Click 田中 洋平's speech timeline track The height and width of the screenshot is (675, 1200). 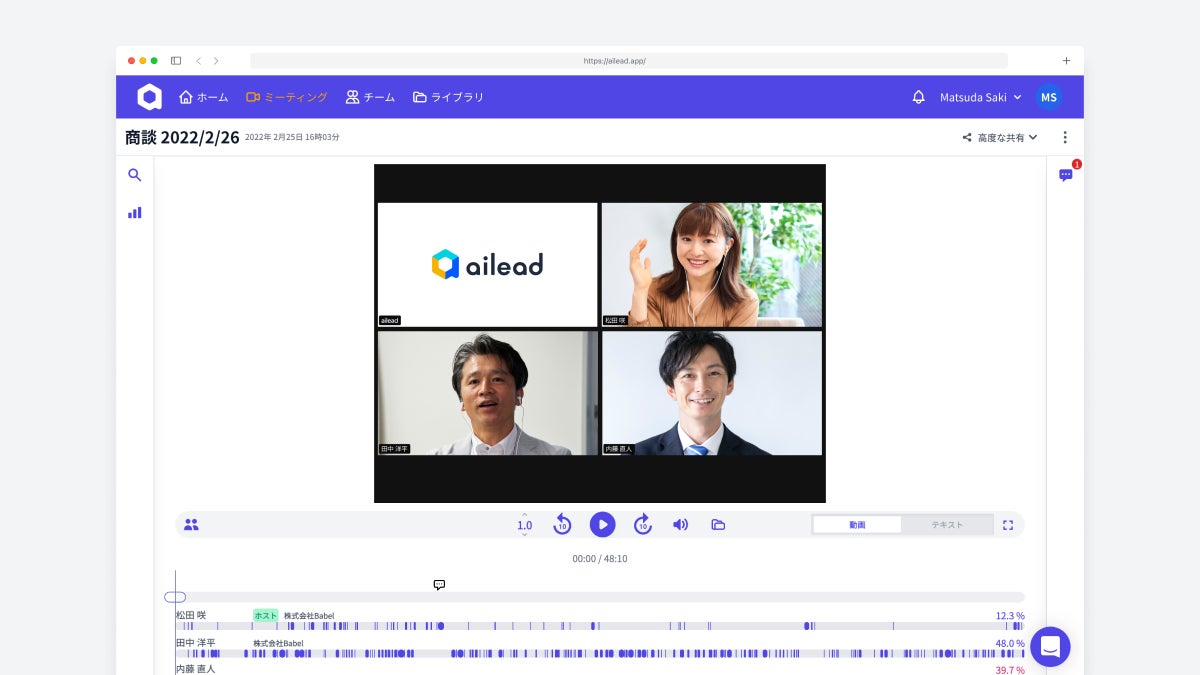[x=600, y=653]
